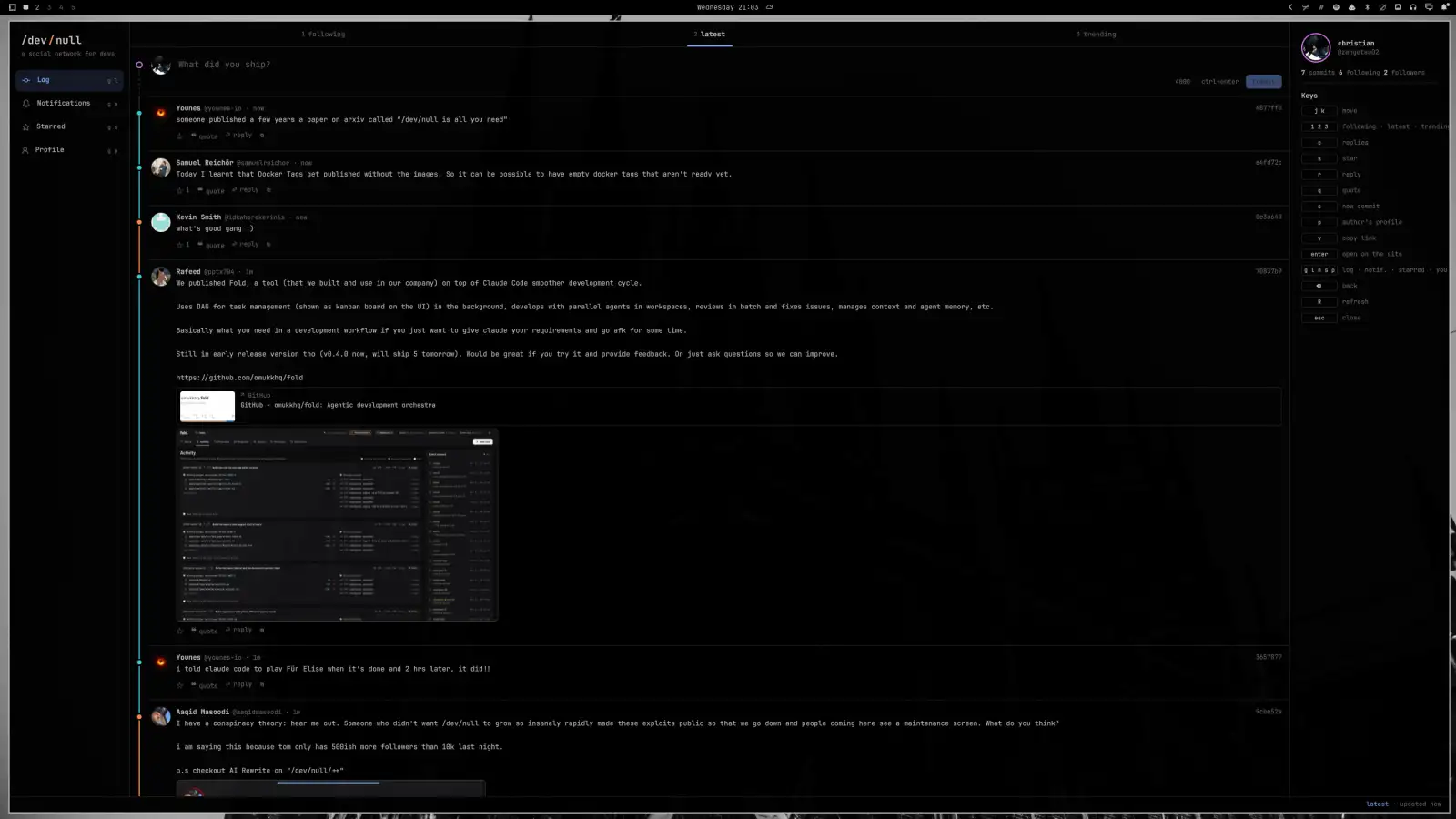Quote Rafeed's Fold tool post

205,630
